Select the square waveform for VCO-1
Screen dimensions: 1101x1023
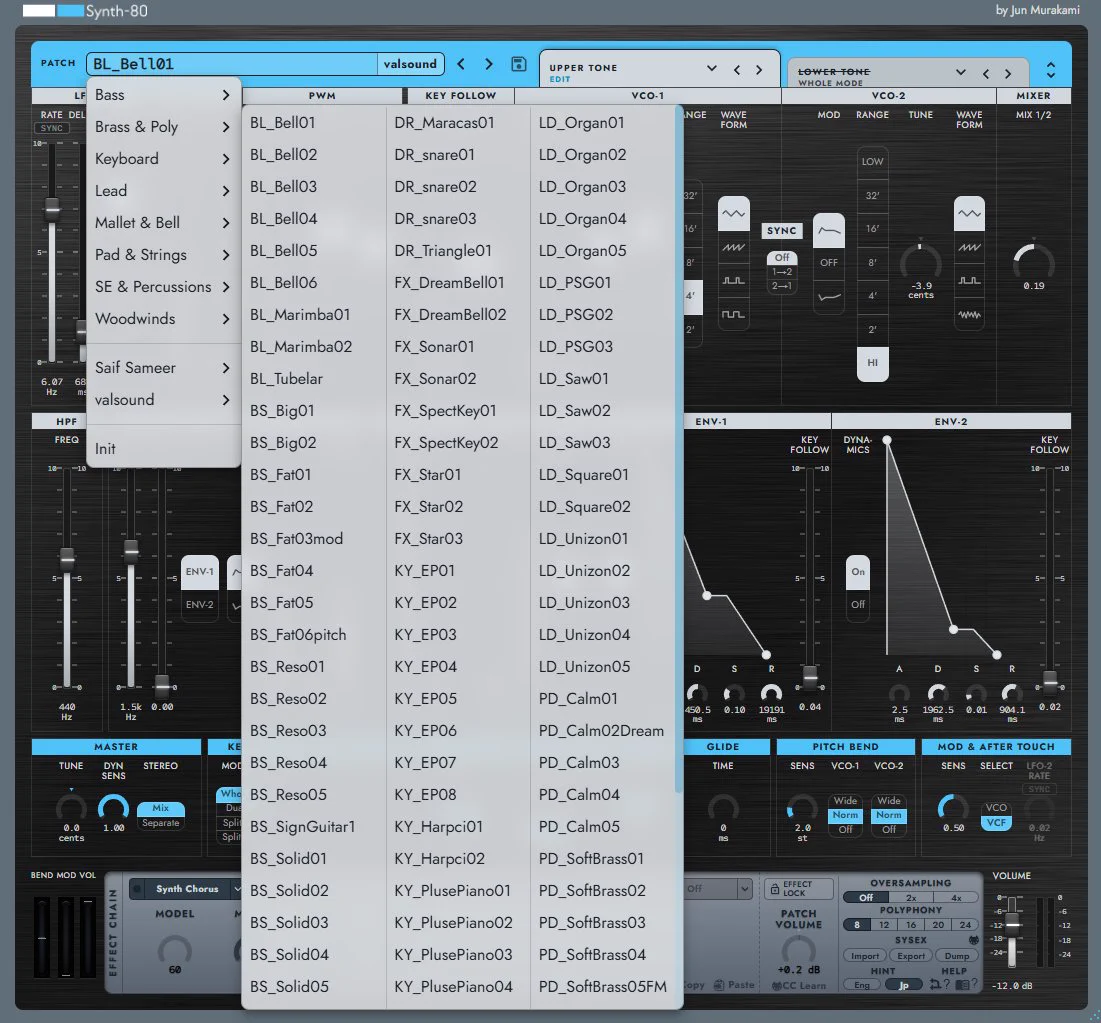click(733, 315)
